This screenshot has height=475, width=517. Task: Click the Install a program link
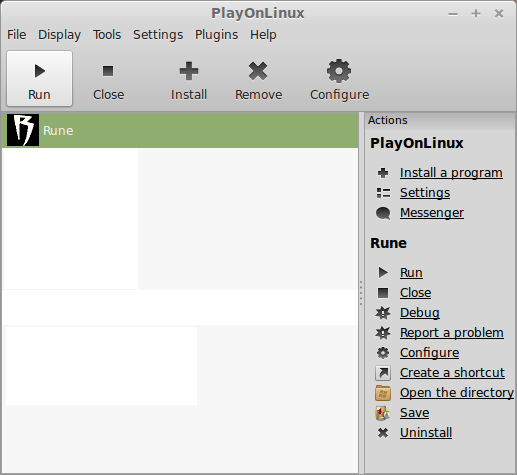click(x=451, y=173)
